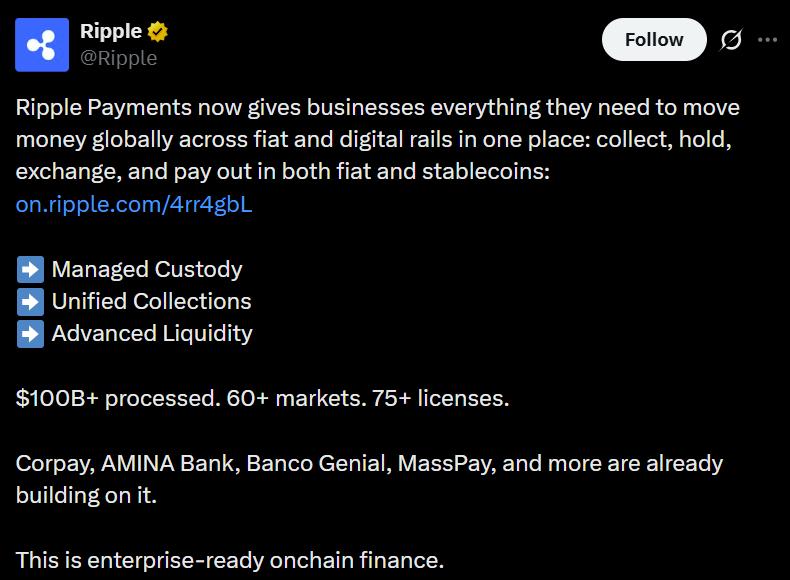This screenshot has height=580, width=790.
Task: Click the gold verified badge
Action: click(157, 32)
